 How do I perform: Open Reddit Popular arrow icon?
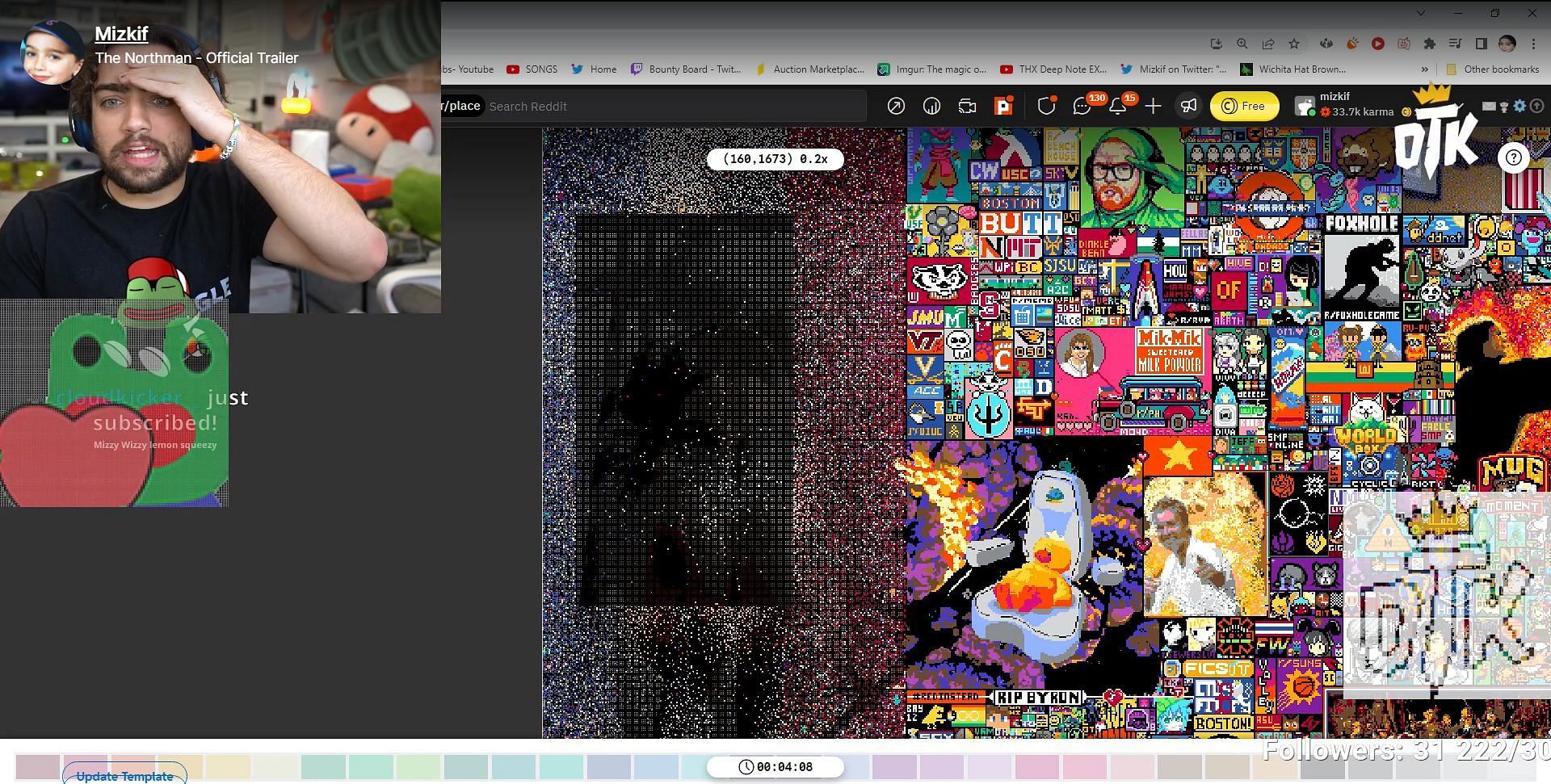(x=896, y=106)
